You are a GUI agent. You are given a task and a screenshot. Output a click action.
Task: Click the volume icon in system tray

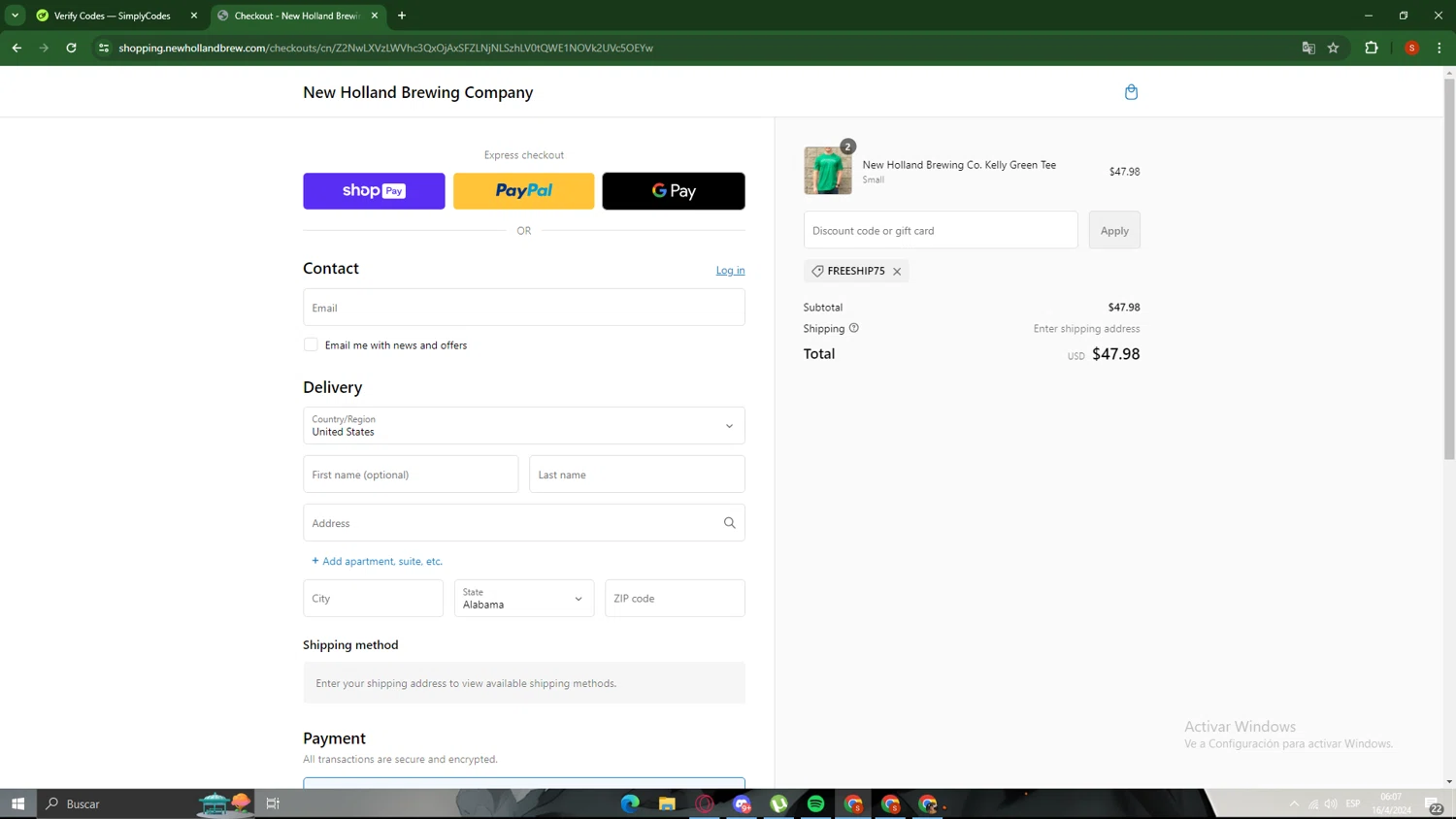[1331, 803]
